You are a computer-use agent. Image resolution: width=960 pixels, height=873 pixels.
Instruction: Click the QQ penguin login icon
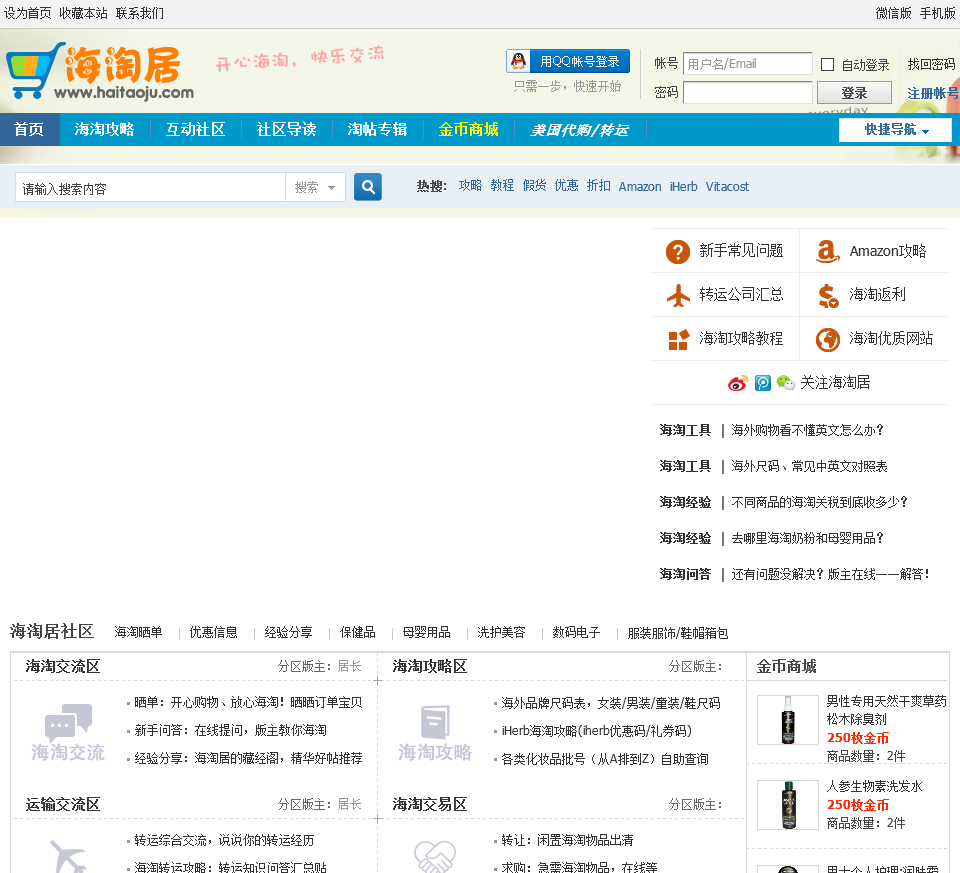519,61
